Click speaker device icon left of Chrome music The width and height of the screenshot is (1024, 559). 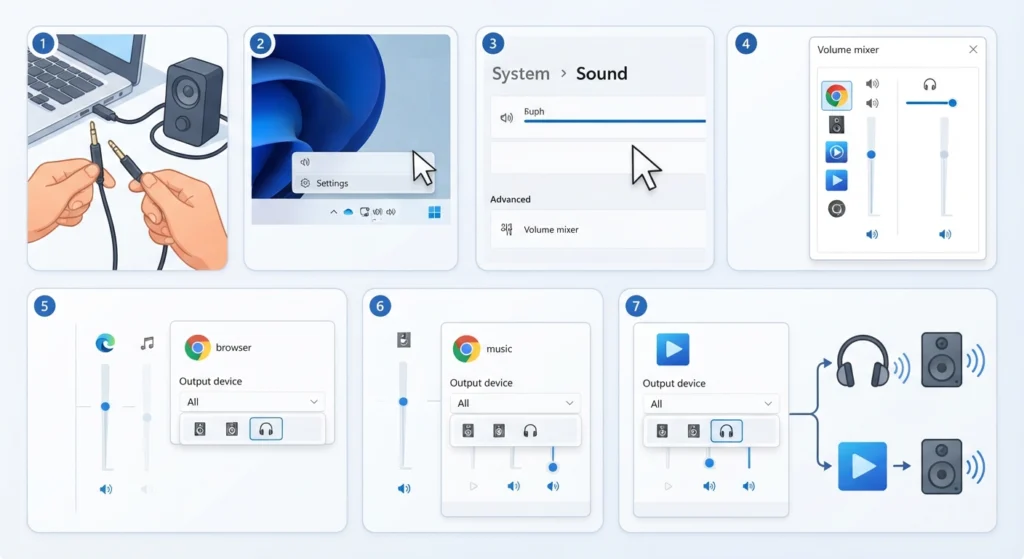point(404,340)
